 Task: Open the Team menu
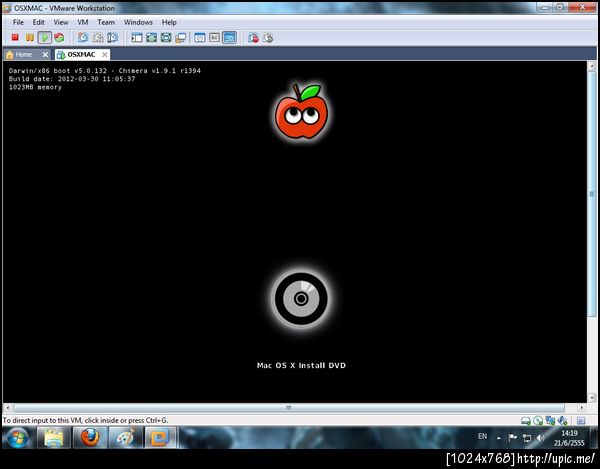click(106, 22)
